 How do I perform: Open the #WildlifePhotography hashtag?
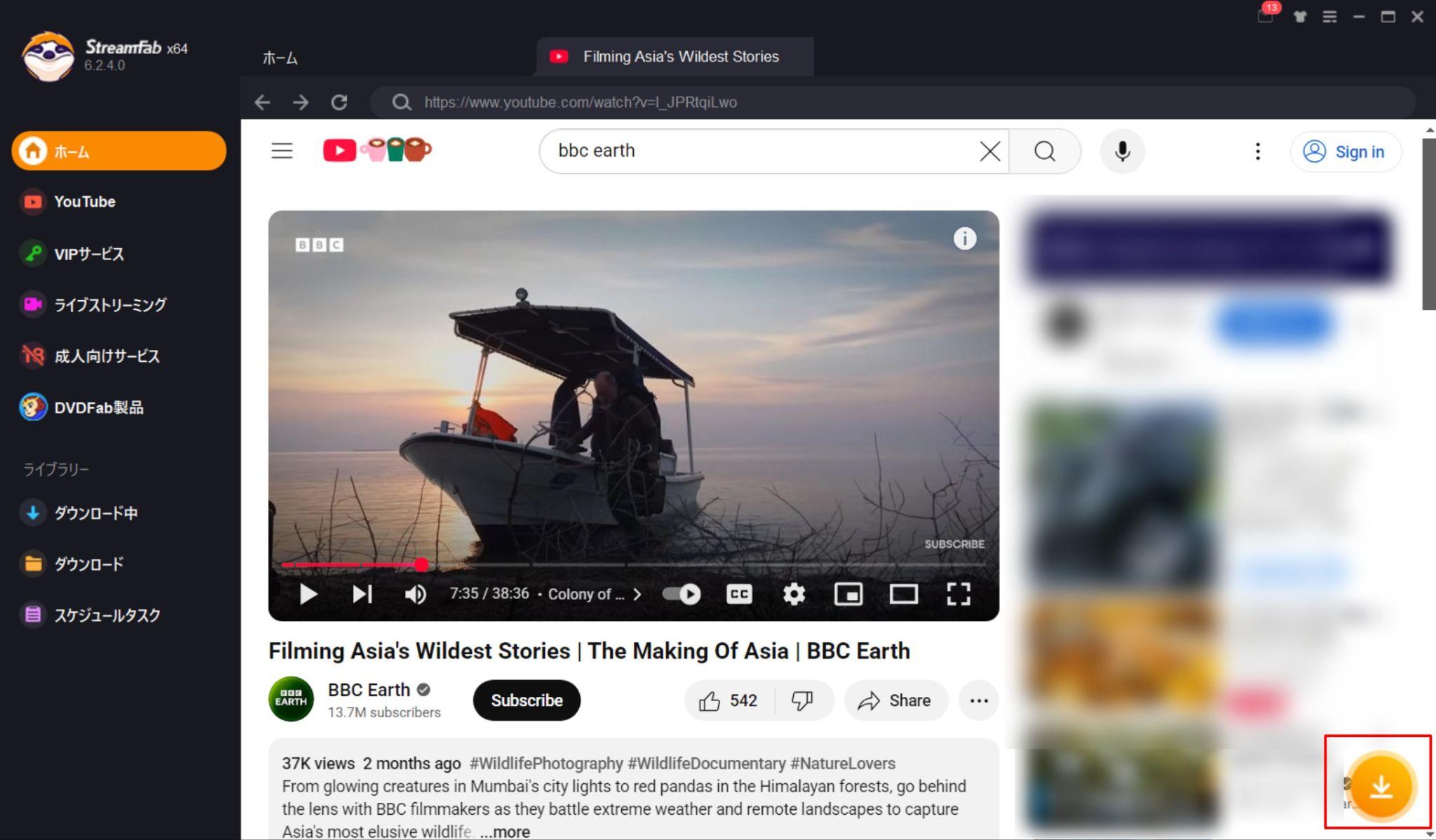[x=546, y=764]
